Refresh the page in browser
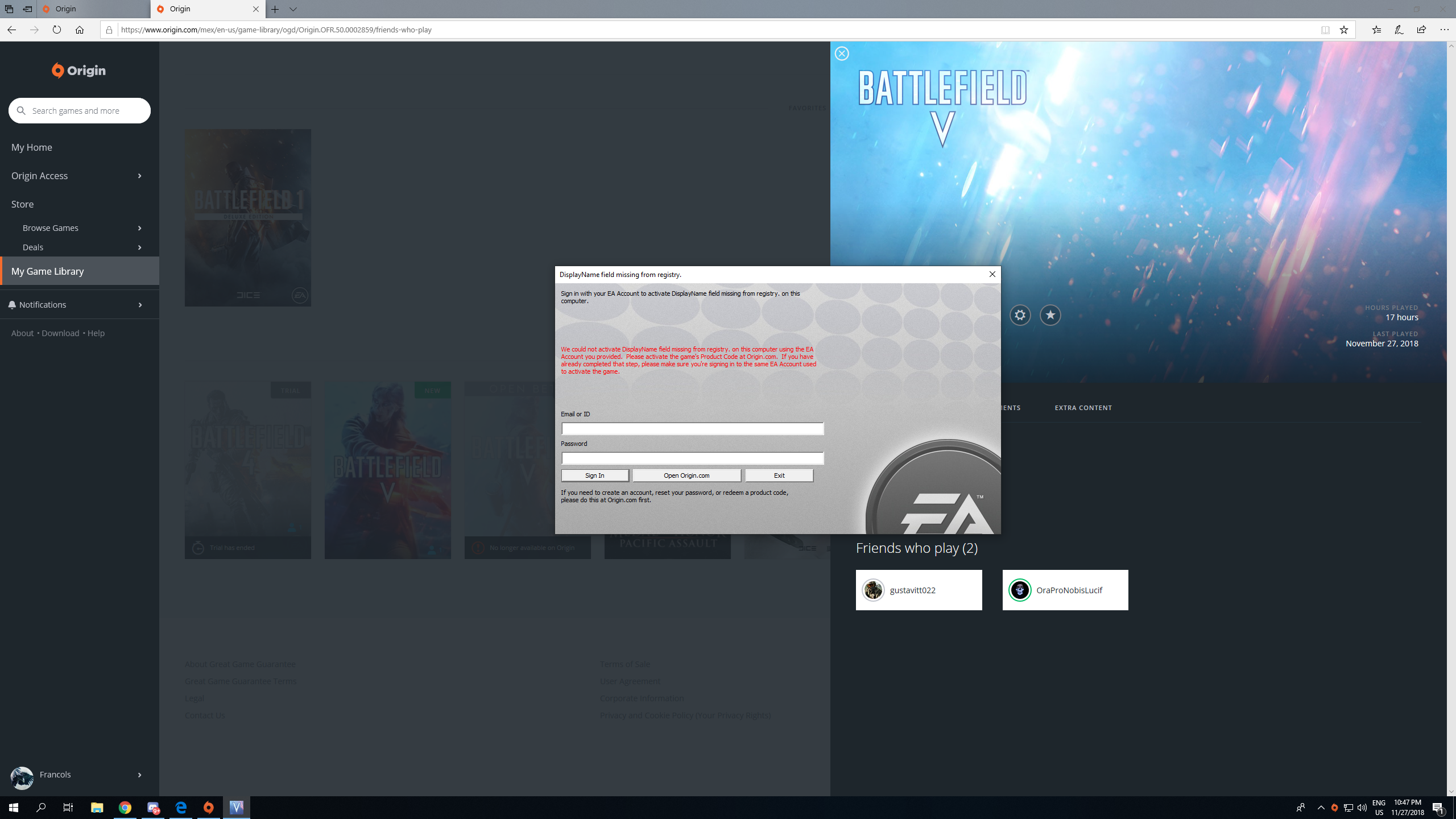1456x819 pixels. click(x=57, y=30)
